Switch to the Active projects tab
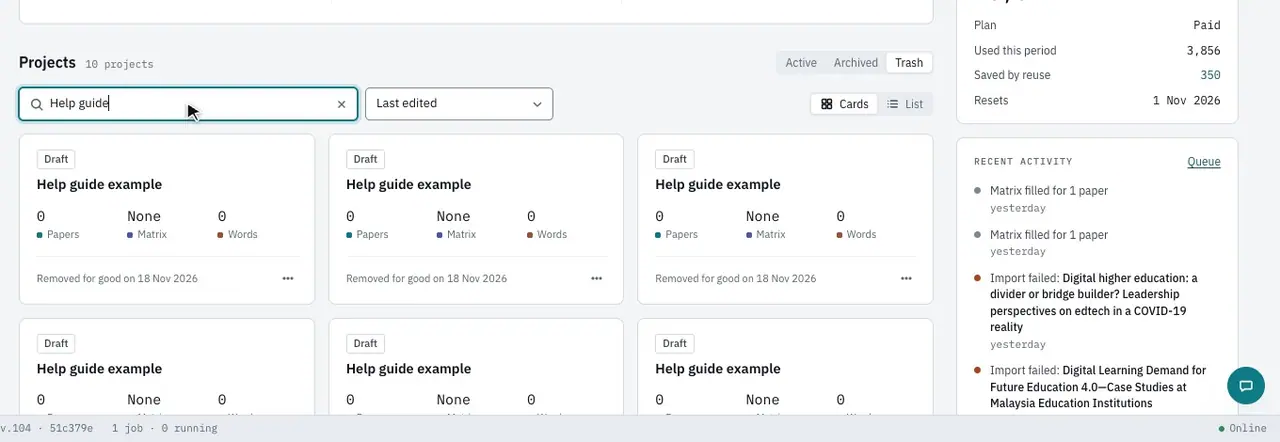The height and width of the screenshot is (442, 1280). [x=801, y=63]
